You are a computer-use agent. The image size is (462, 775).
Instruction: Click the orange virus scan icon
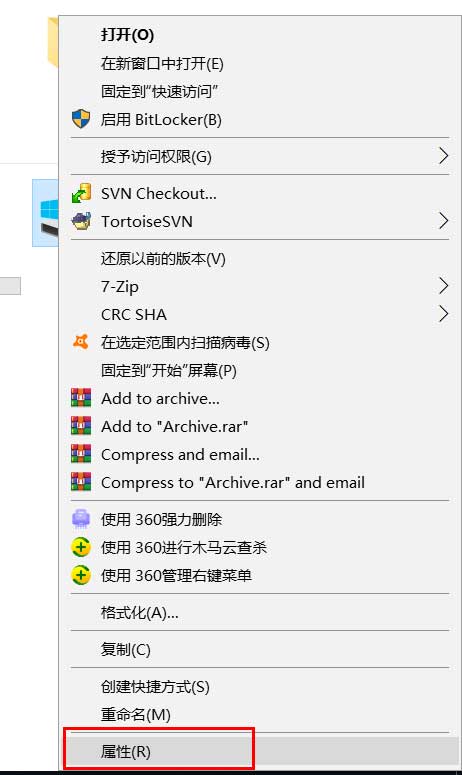pos(81,342)
